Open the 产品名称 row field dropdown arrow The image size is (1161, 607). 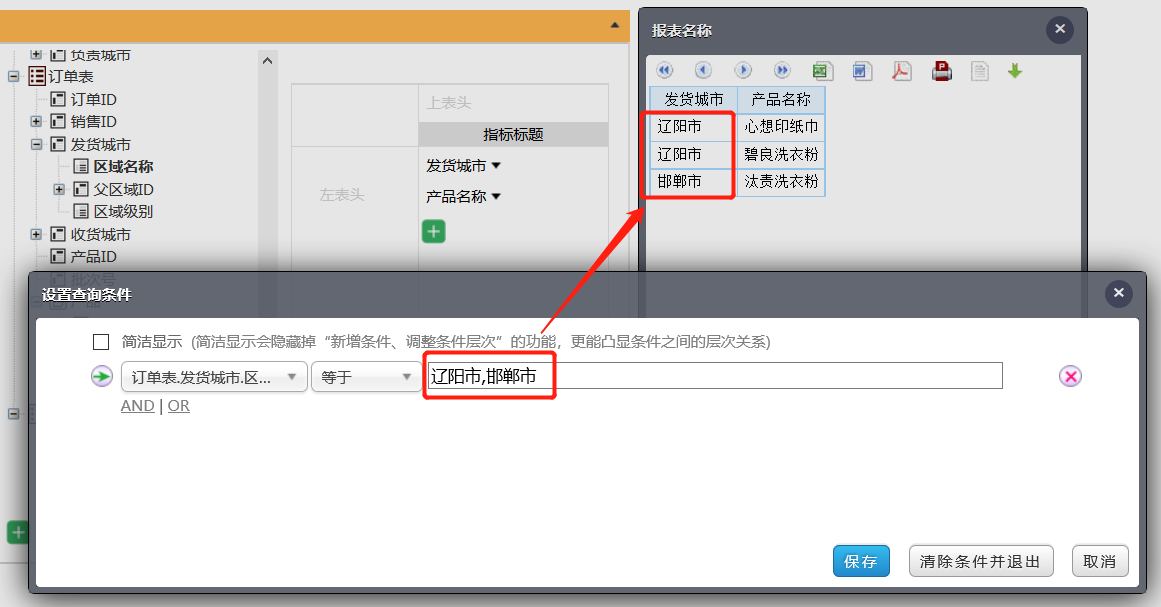pos(496,196)
